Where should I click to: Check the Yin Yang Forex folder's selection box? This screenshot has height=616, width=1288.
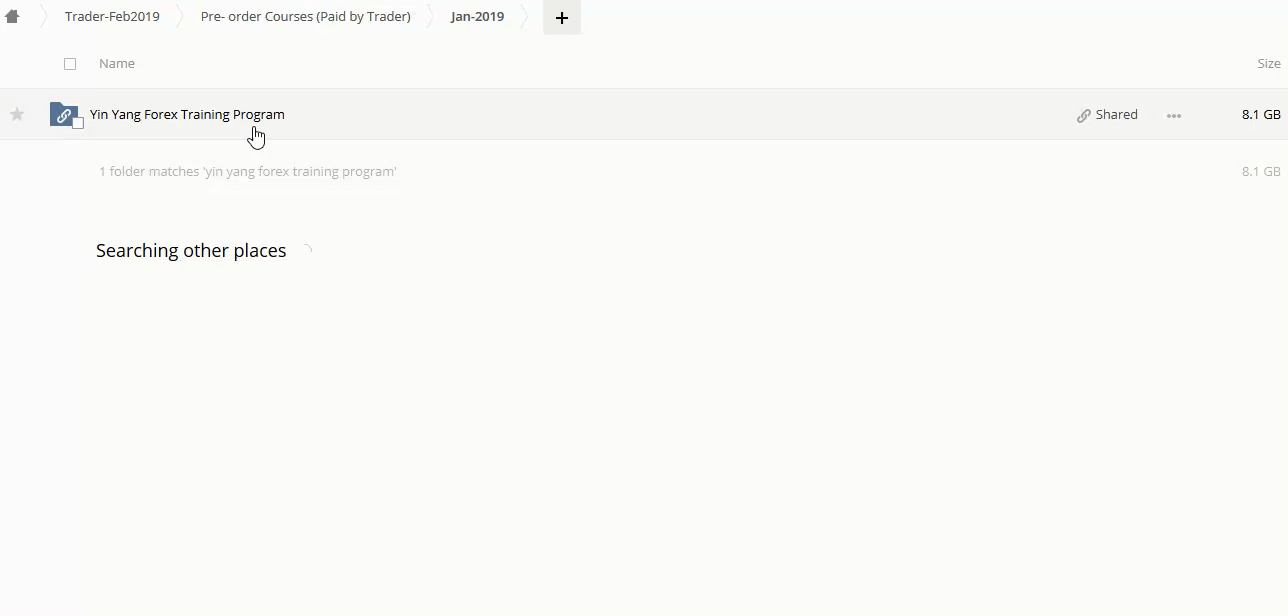[78, 123]
